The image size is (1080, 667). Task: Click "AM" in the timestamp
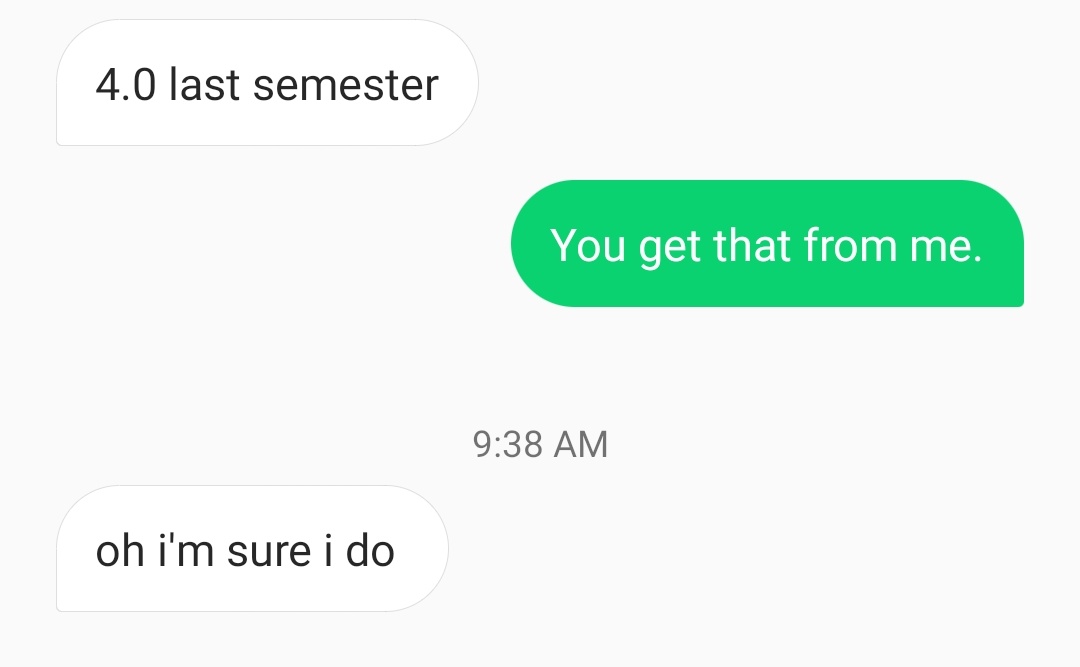coord(580,445)
